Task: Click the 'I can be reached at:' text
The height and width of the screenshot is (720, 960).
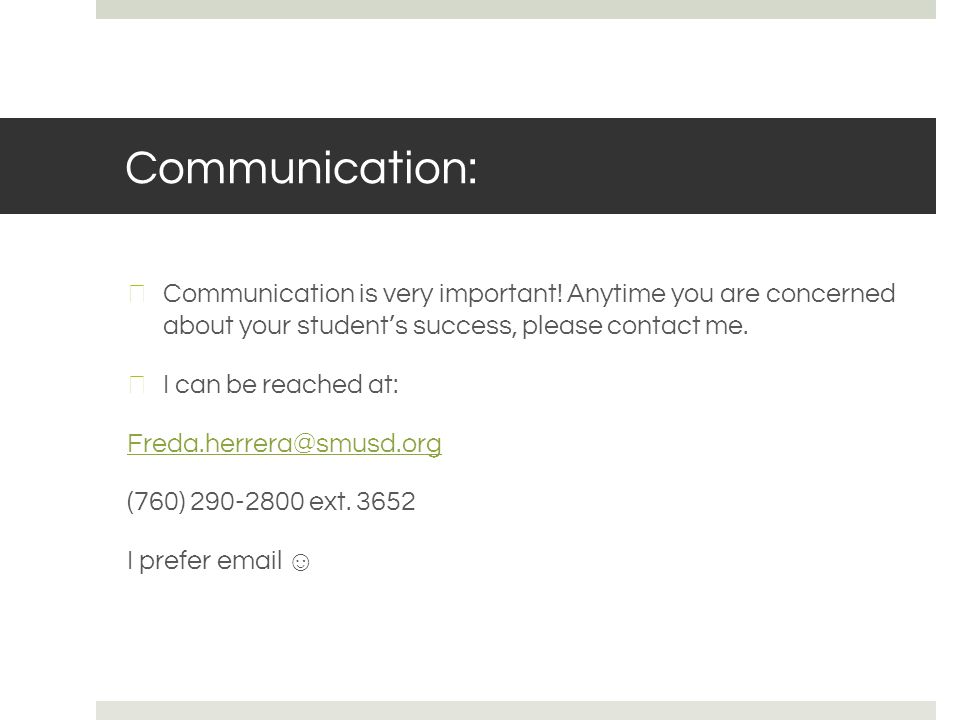Action: click(280, 384)
